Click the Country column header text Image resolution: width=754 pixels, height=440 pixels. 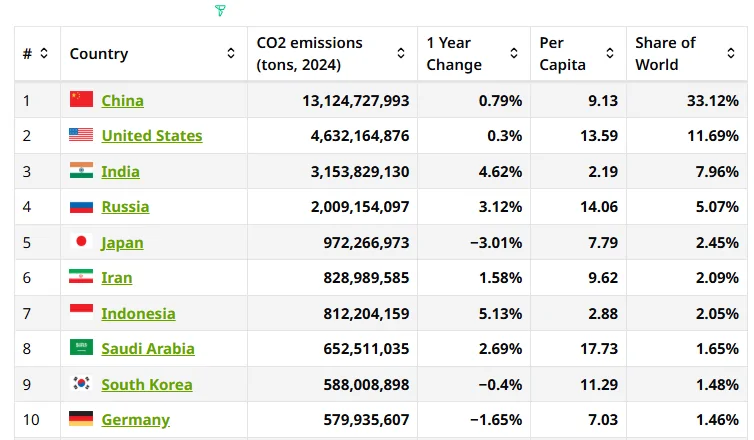pos(99,53)
